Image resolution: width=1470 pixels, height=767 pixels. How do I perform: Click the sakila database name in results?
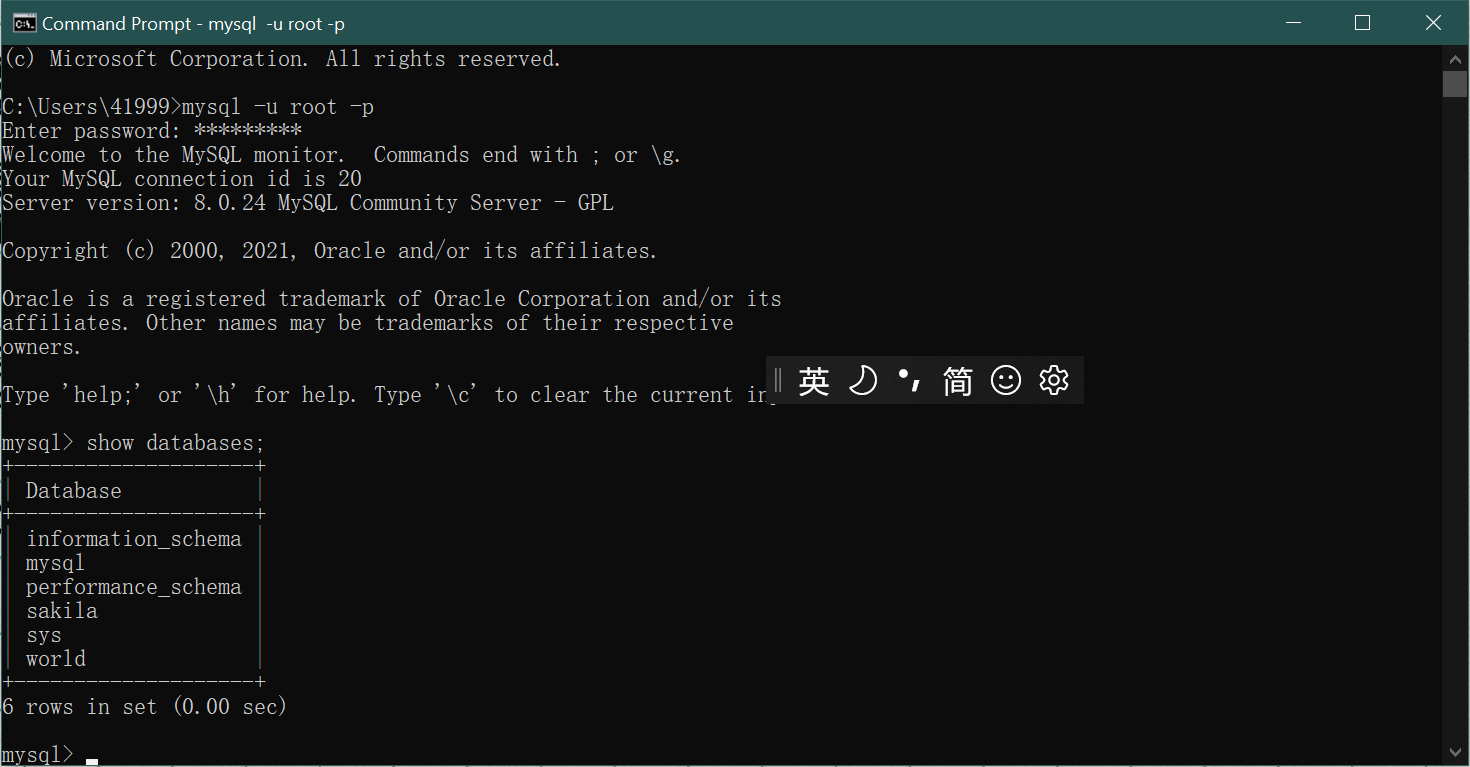(x=62, y=611)
